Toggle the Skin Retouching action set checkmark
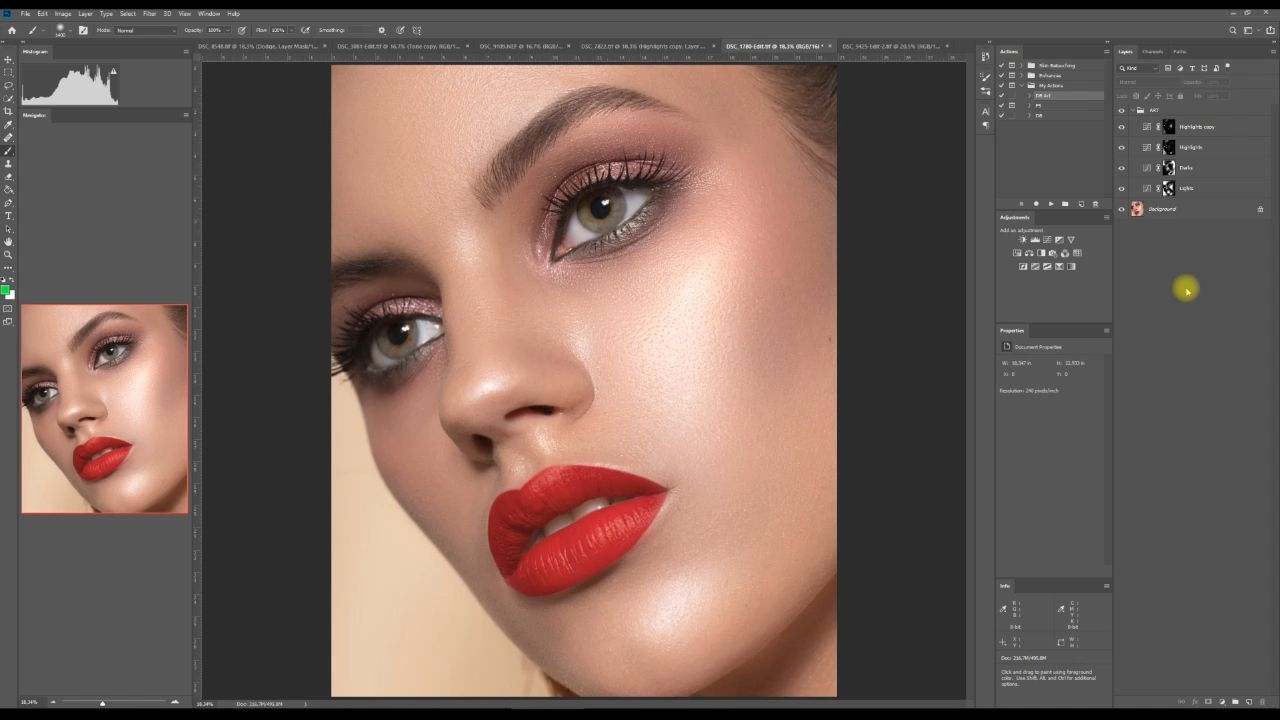Screen dimensions: 1280x720 (1001, 66)
